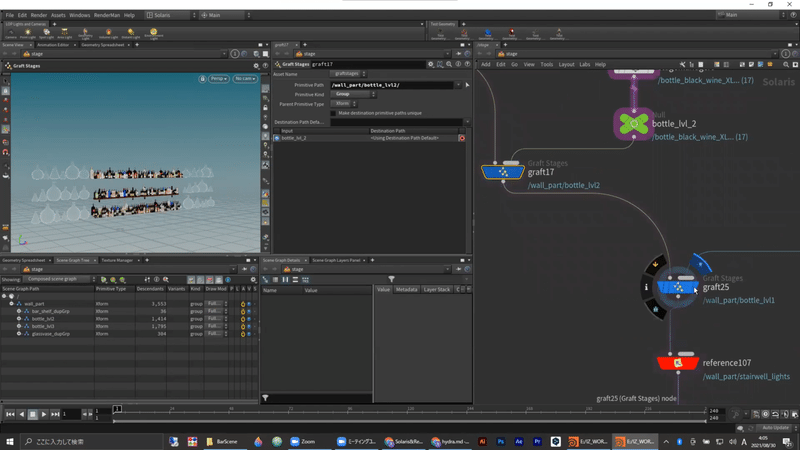This screenshot has height=450, width=800.
Task: Expand wall_part in scene graph tree
Action: [x=11, y=303]
